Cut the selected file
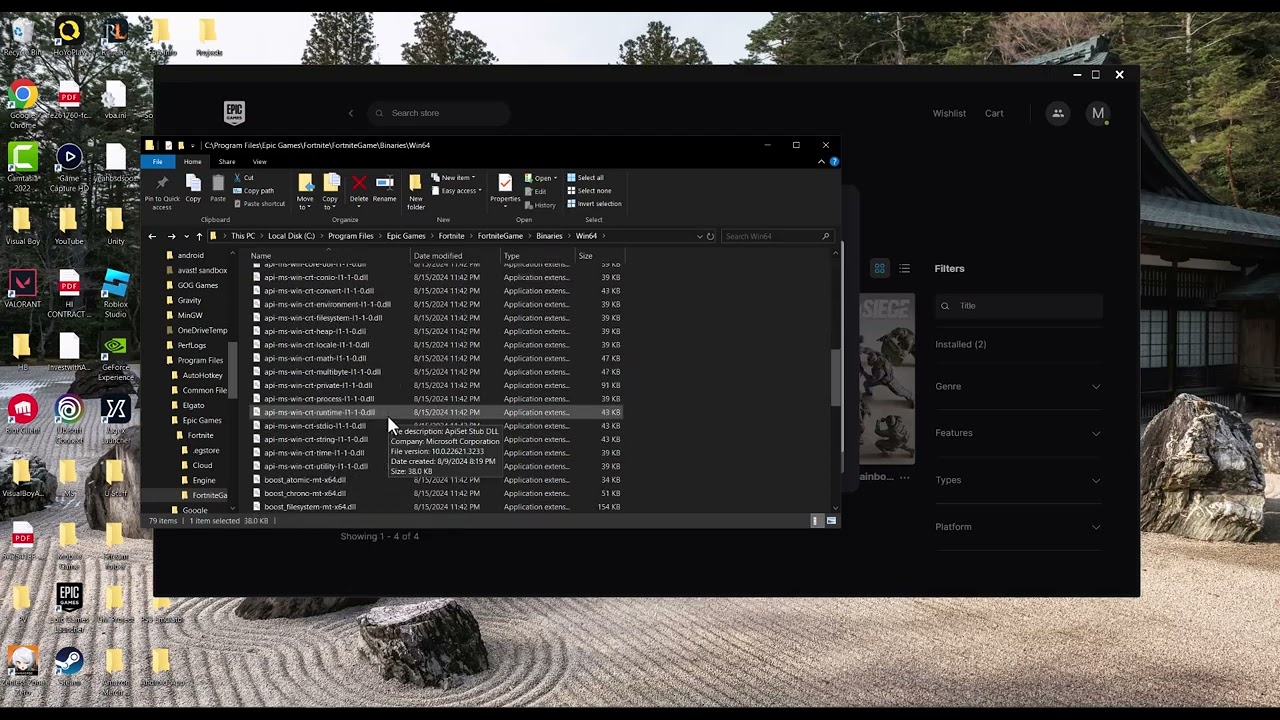This screenshot has height=720, width=1280. tap(243, 178)
